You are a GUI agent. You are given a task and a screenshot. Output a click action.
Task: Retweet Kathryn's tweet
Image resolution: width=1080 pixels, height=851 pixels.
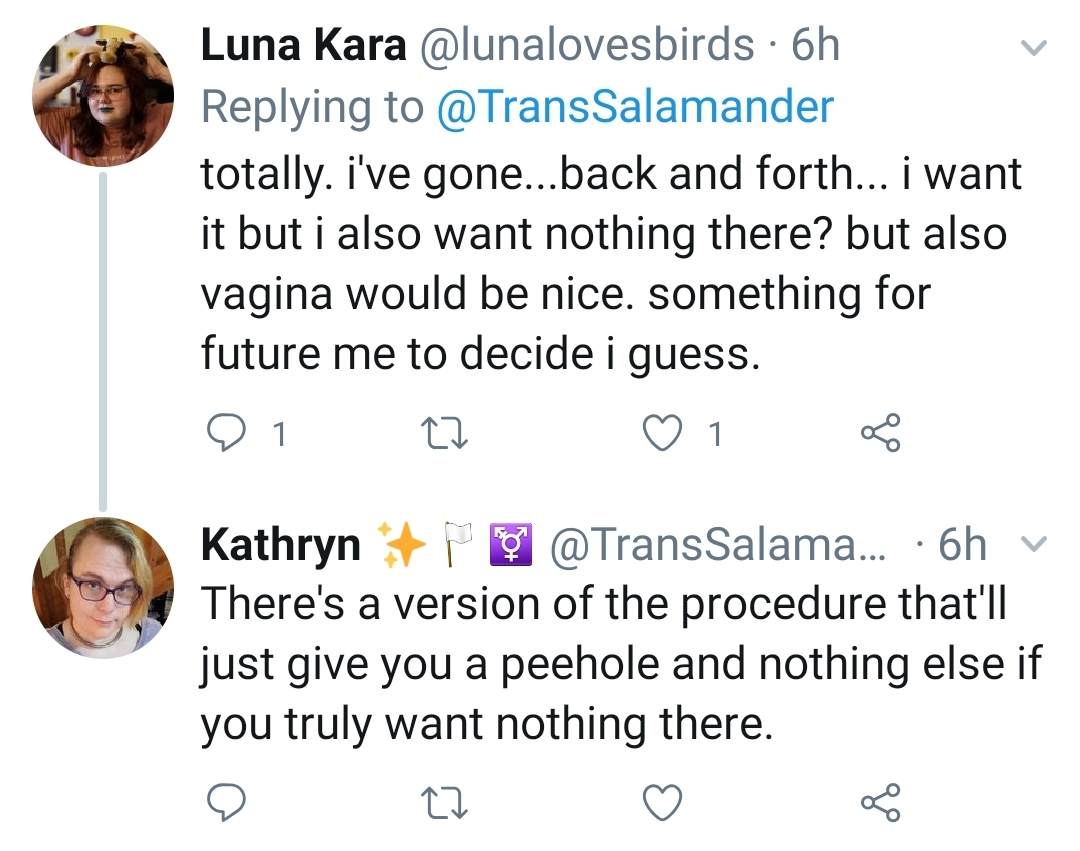pos(444,803)
